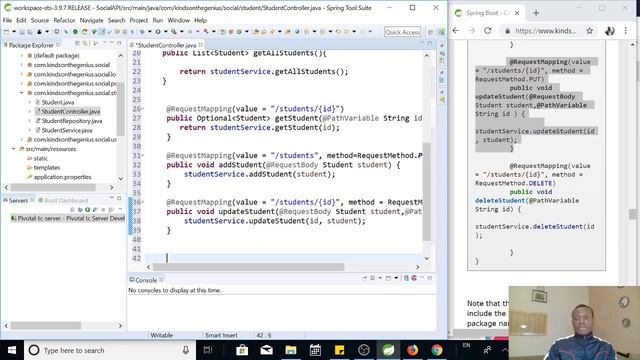Click the Windows Start button
The image size is (640, 360).
tap(12, 350)
